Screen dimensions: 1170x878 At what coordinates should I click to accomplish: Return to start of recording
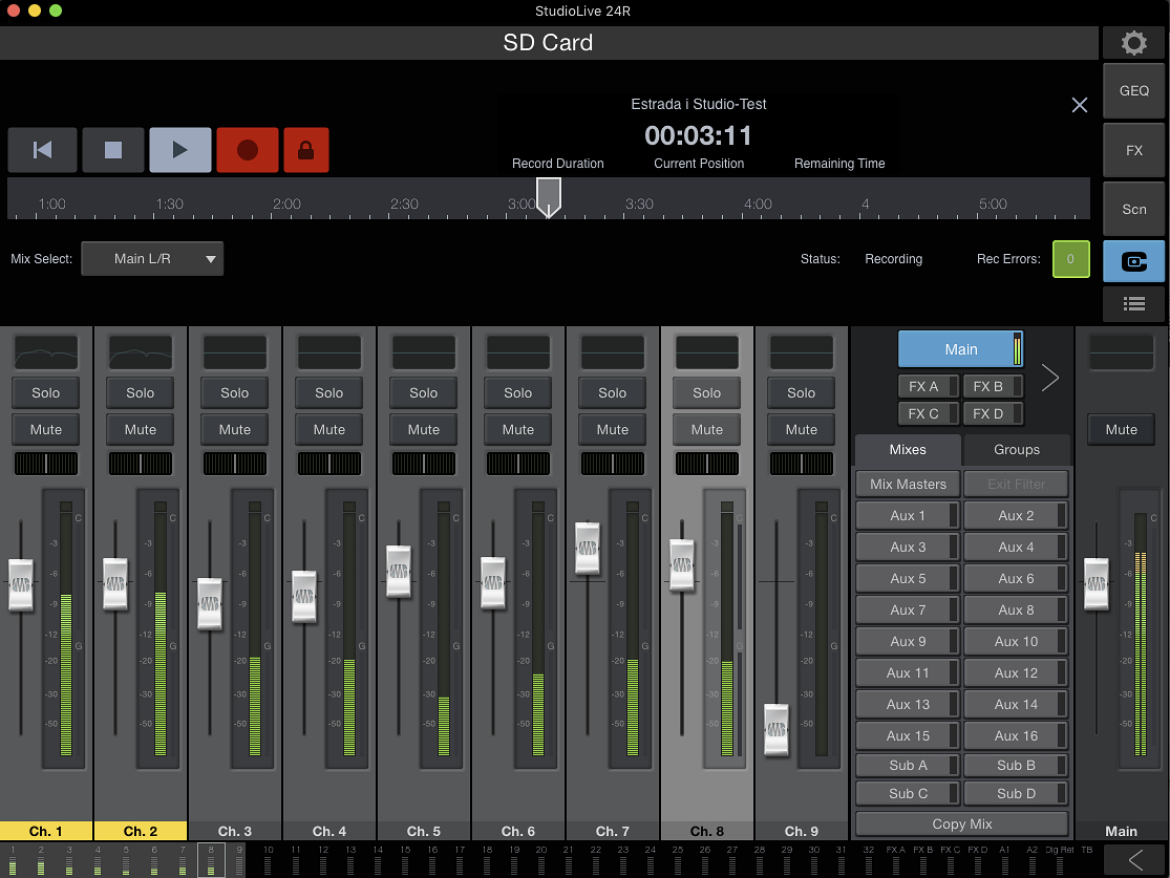[43, 150]
